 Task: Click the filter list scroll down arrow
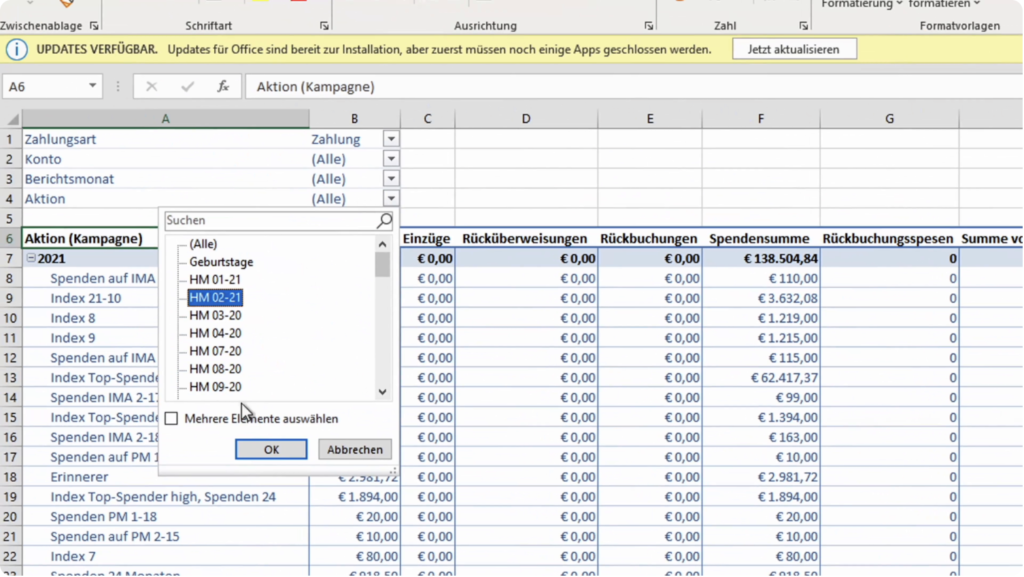click(x=383, y=392)
